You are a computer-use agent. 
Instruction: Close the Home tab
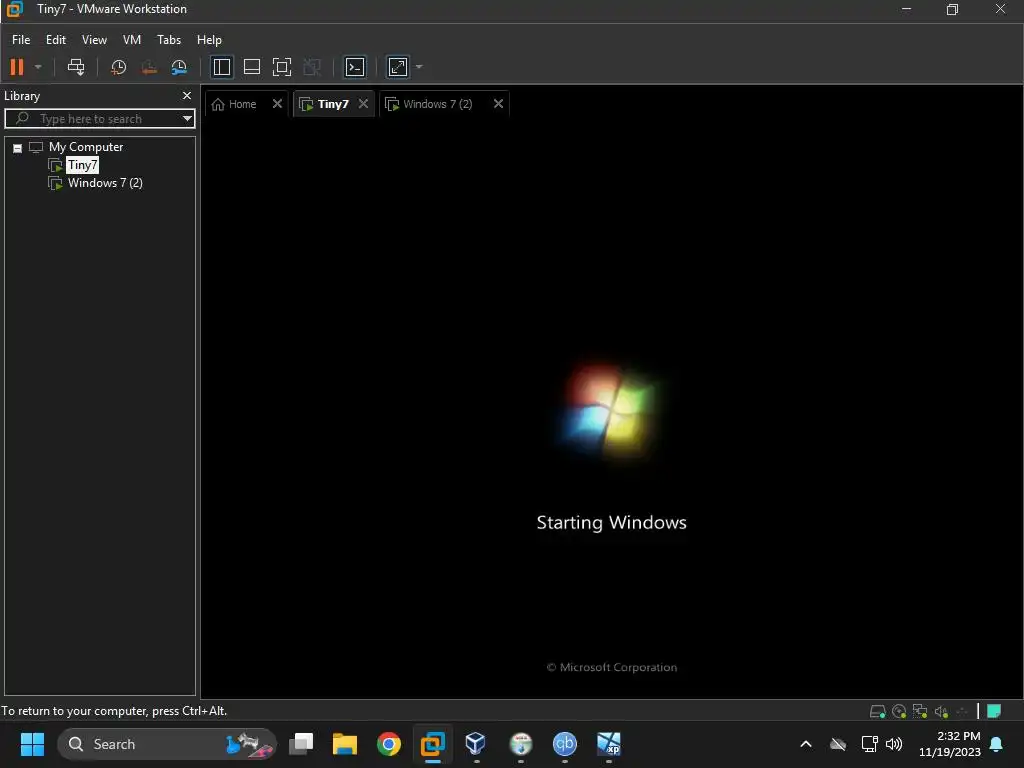tap(277, 104)
